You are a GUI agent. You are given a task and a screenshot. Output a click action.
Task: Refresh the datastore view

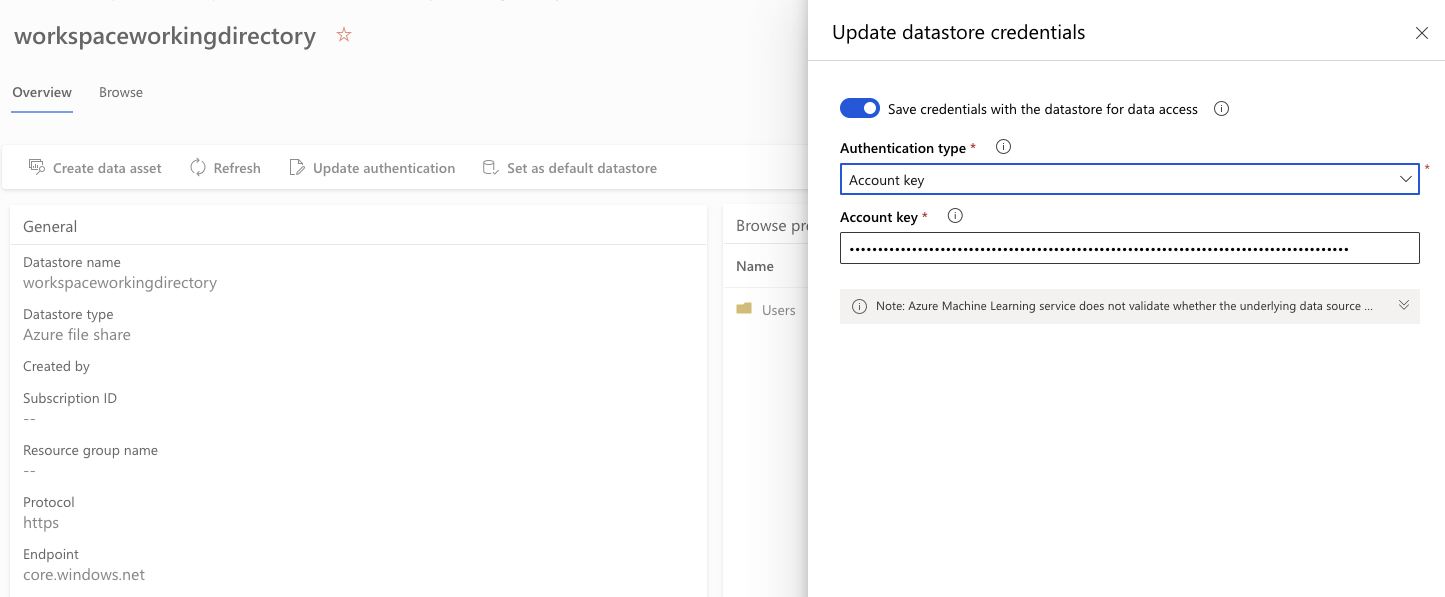coord(225,168)
